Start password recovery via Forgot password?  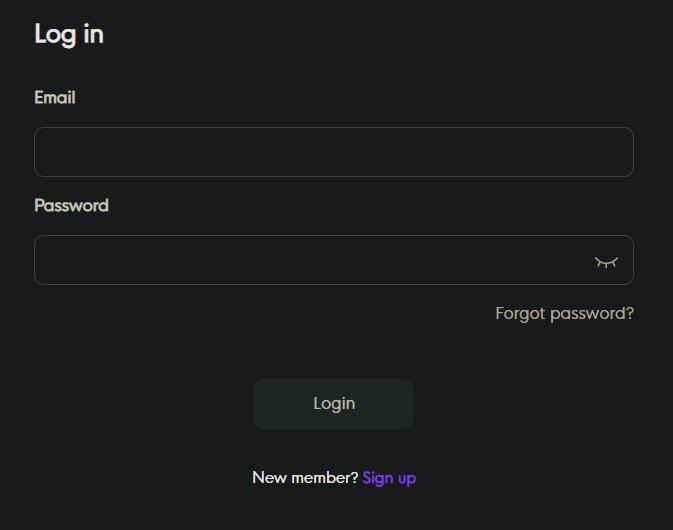click(x=564, y=313)
